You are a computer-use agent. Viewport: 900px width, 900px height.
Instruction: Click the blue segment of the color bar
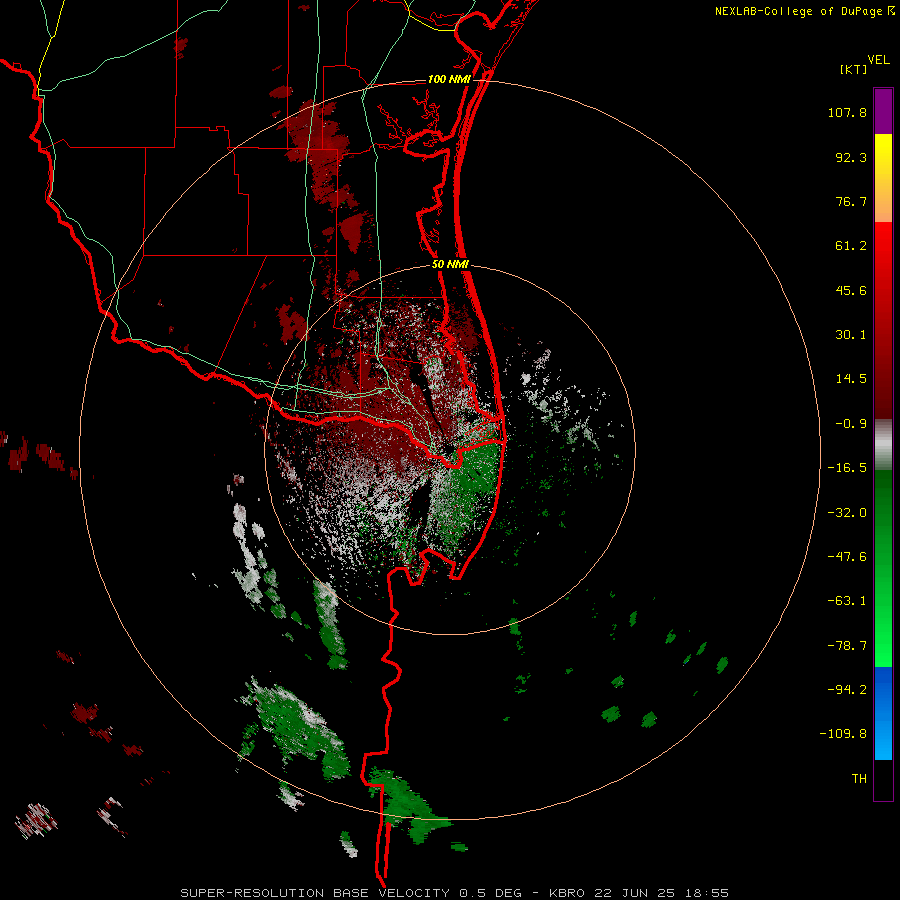(883, 713)
